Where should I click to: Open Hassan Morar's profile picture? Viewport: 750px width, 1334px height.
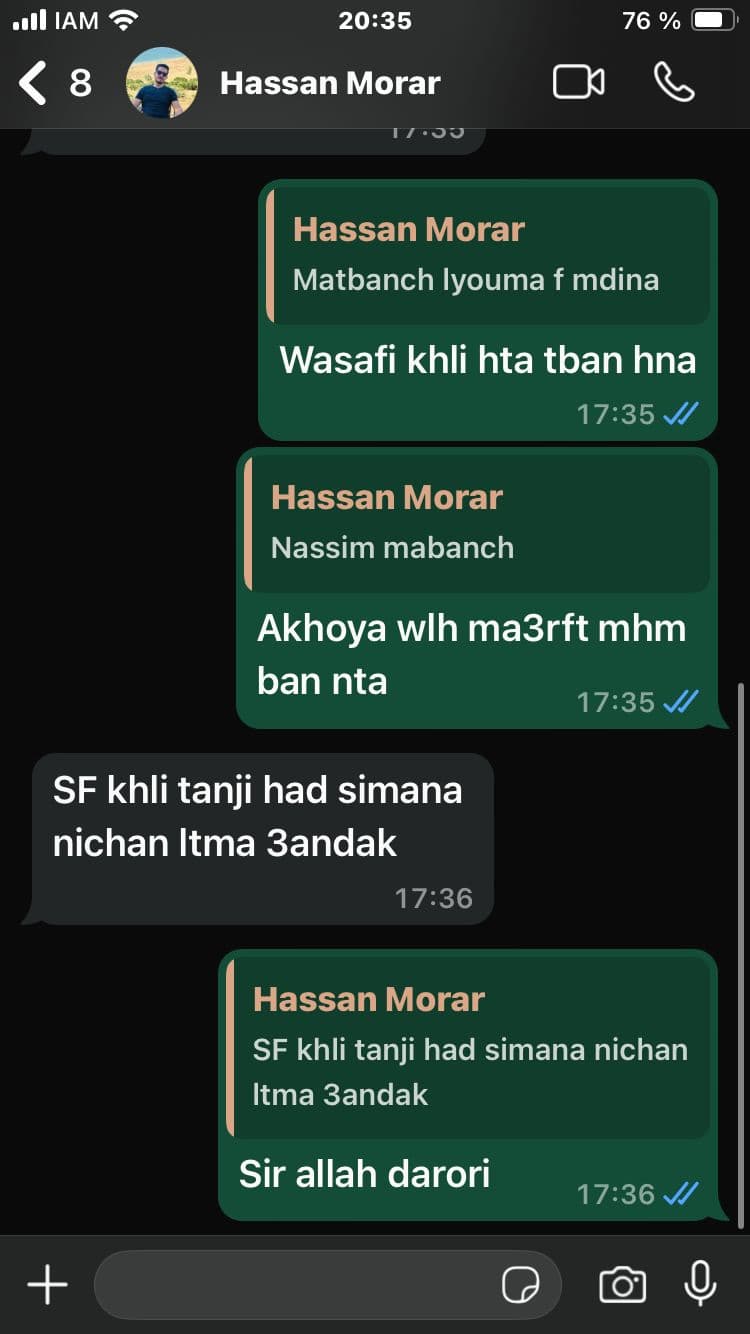[162, 83]
